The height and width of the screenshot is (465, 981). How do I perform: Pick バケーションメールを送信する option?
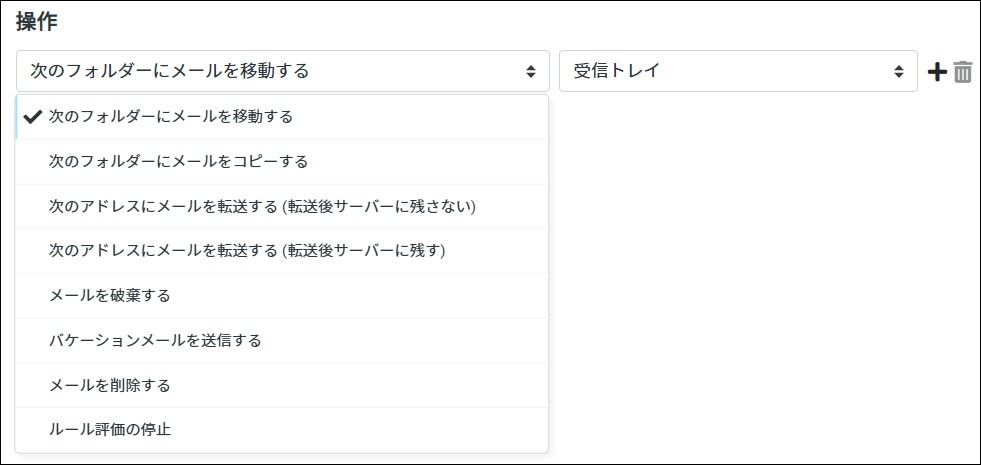click(x=155, y=340)
